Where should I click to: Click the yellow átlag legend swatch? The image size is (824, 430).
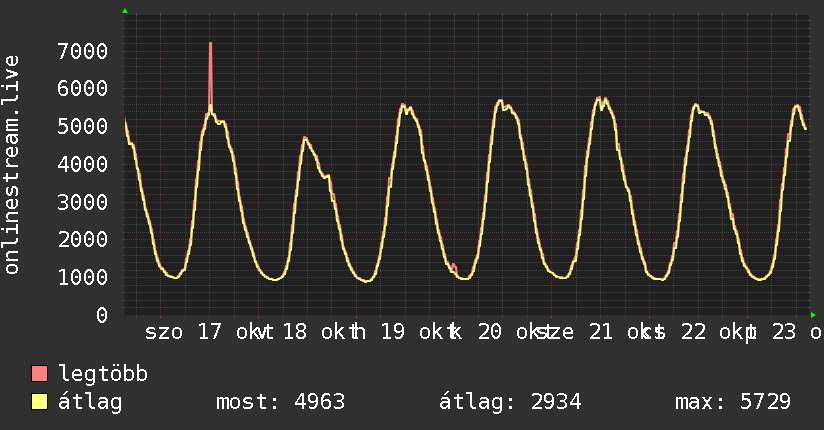(x=39, y=402)
